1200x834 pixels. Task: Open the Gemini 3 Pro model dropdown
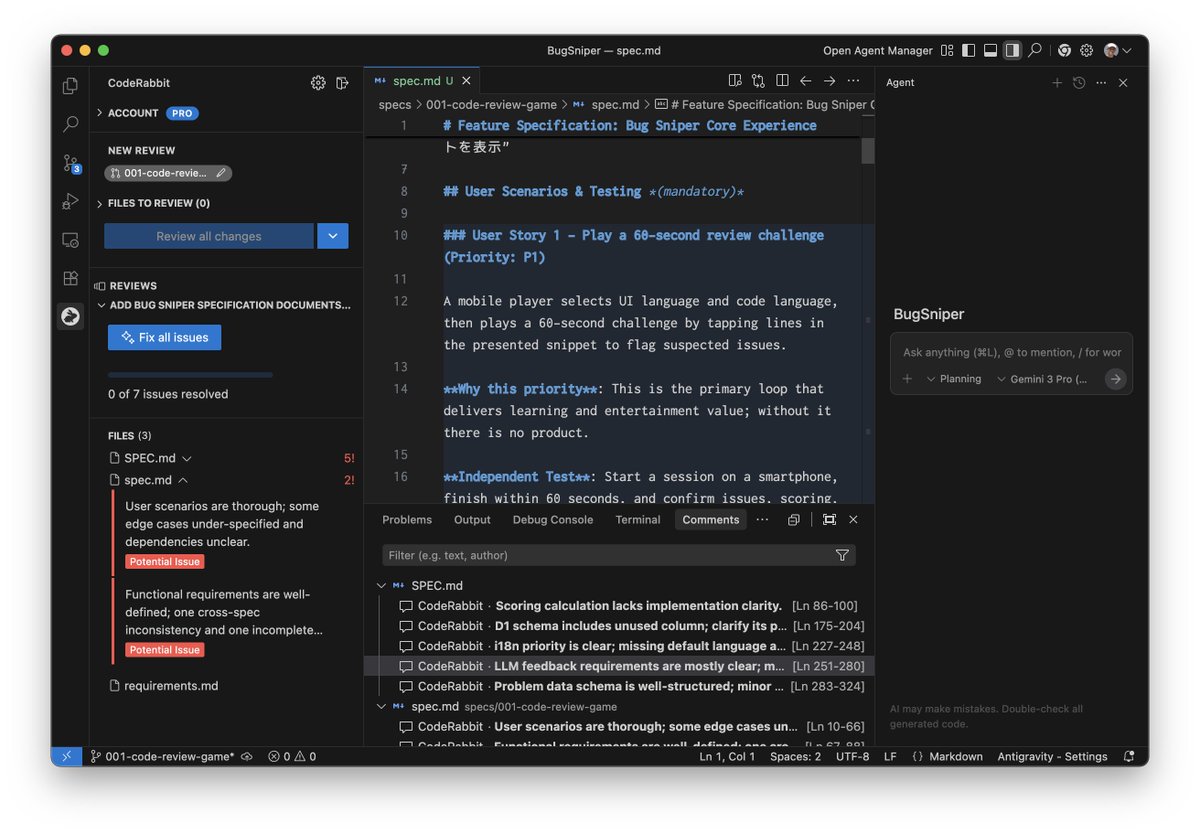1042,379
